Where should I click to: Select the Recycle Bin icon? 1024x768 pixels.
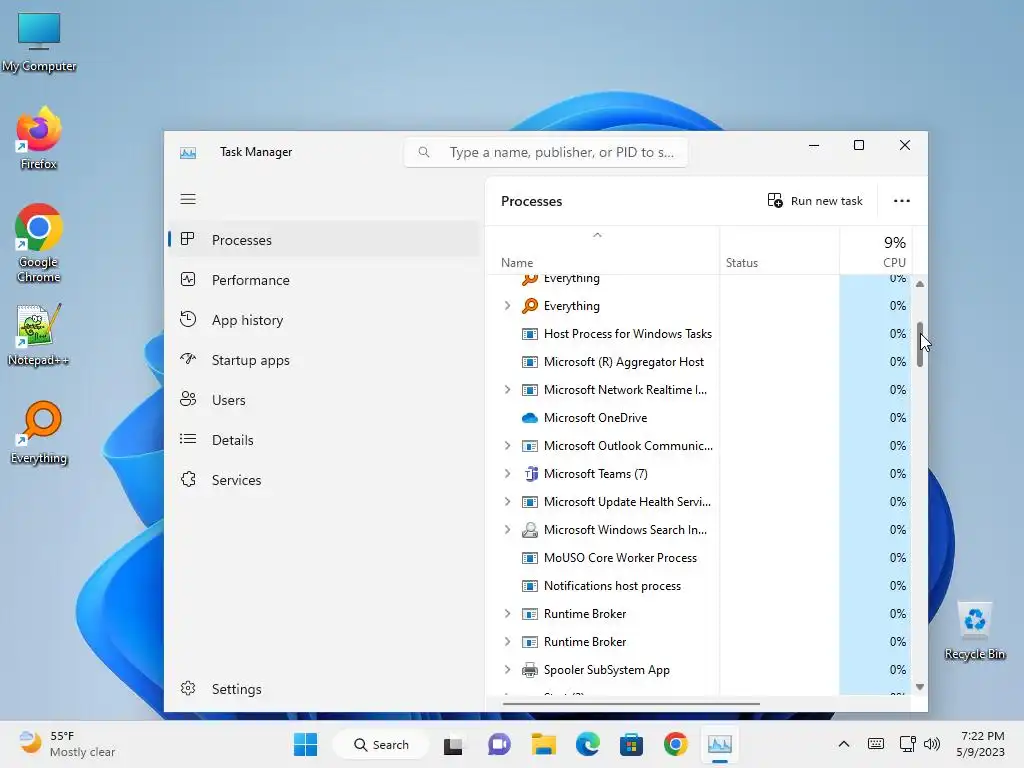(x=975, y=632)
